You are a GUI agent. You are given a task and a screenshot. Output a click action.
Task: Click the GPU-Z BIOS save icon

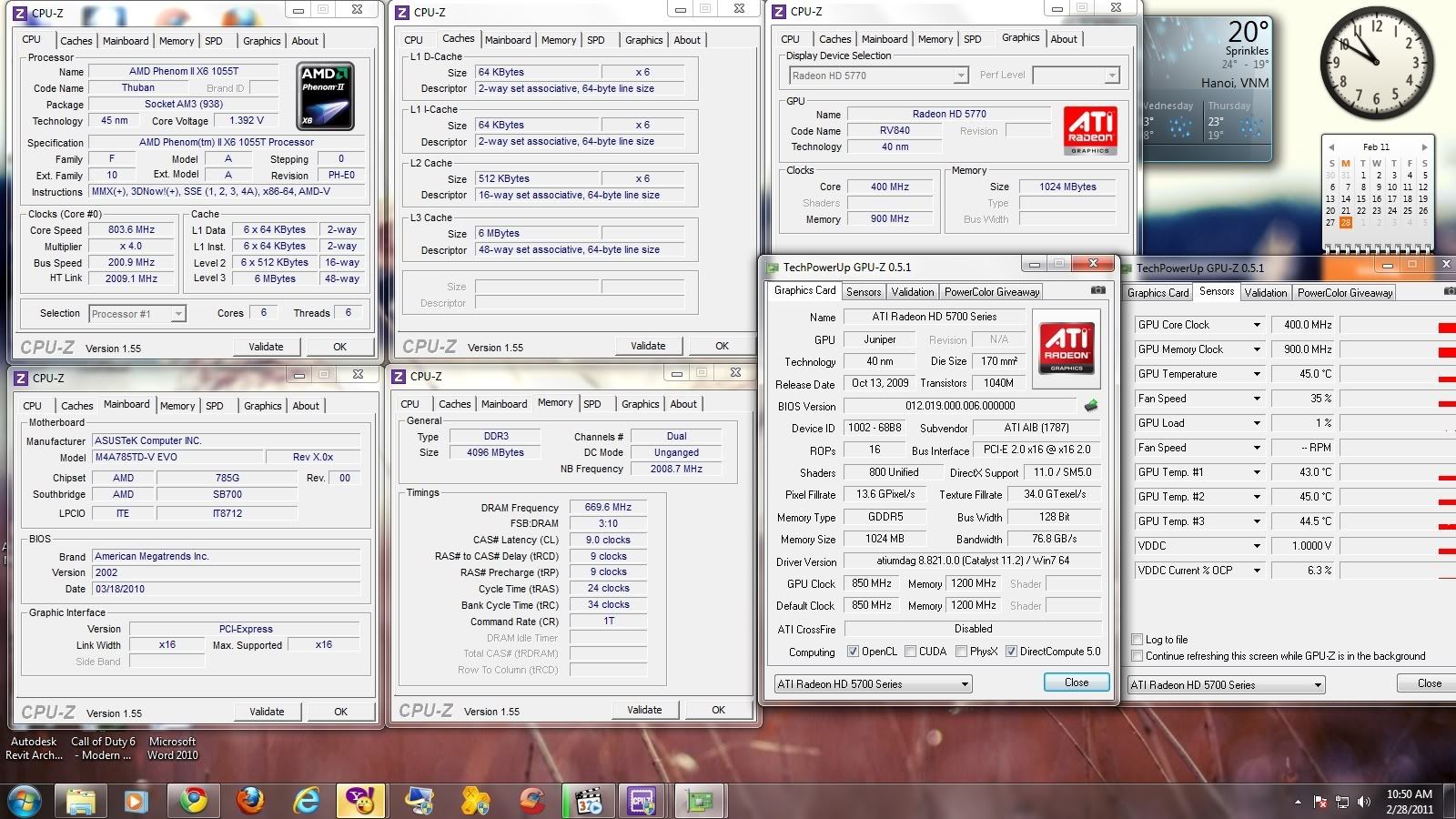(1091, 406)
